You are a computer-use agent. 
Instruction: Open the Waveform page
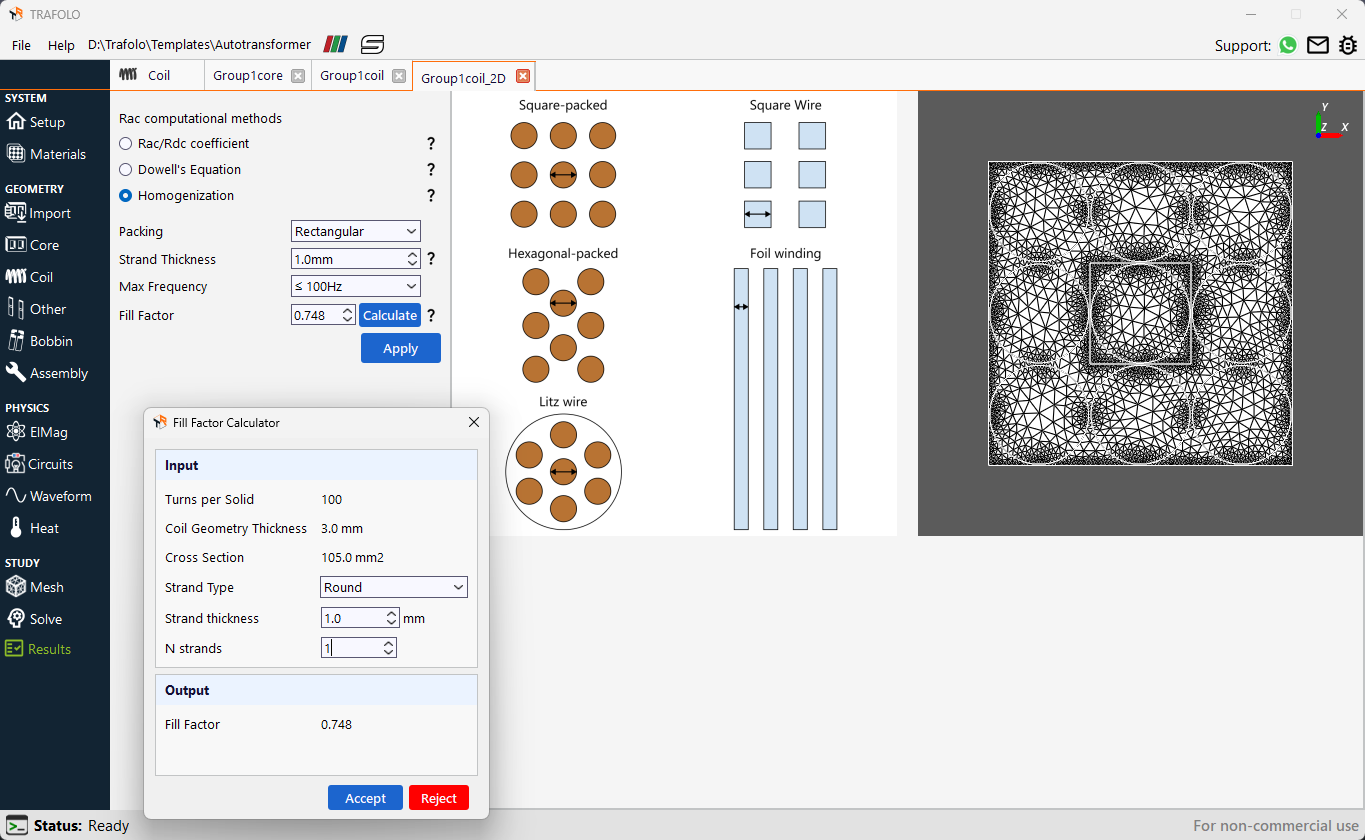tap(49, 496)
